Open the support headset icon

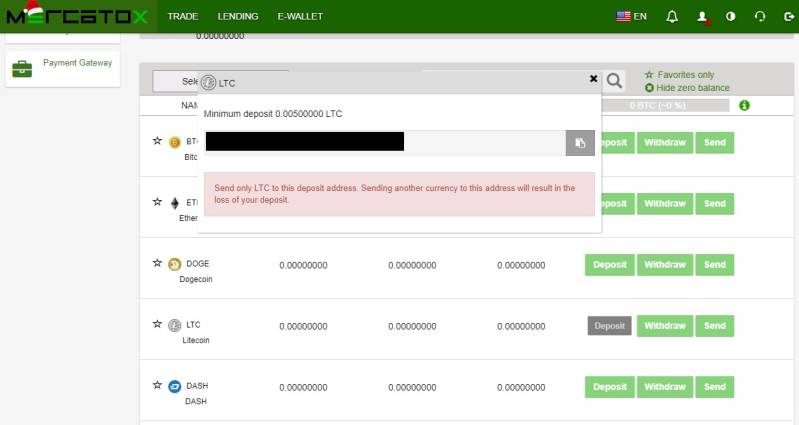coord(760,17)
